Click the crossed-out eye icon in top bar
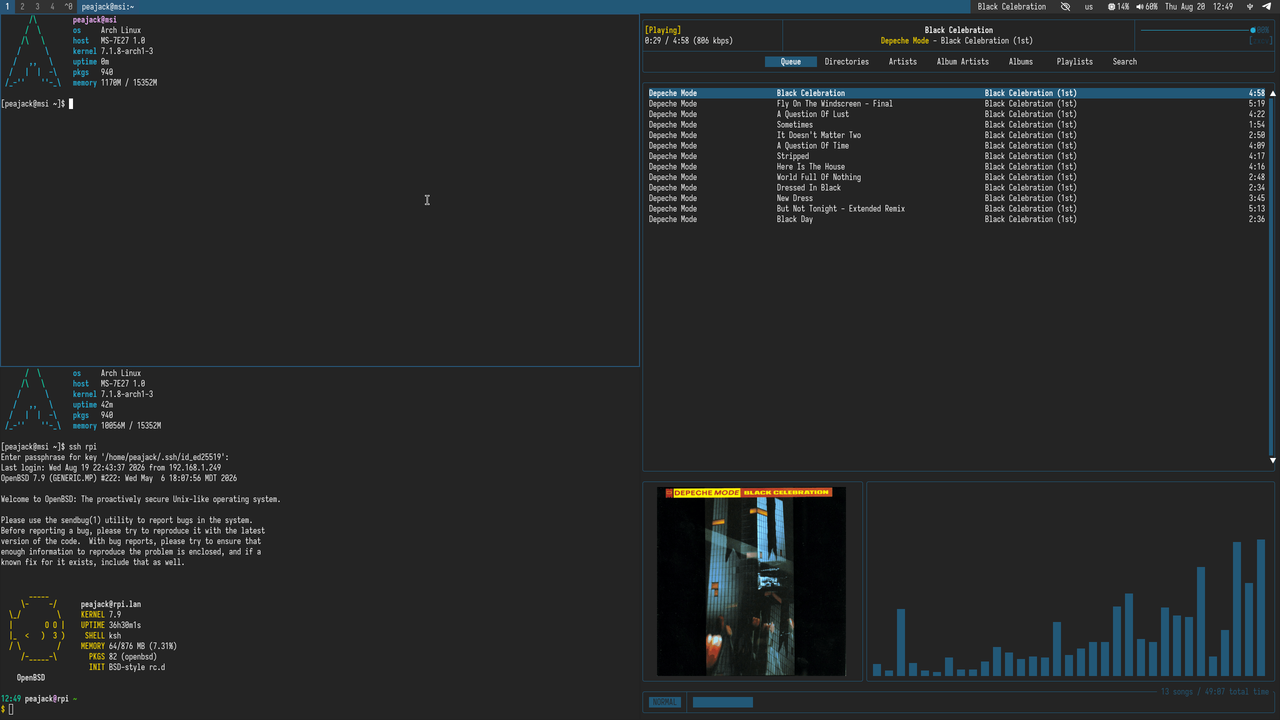The height and width of the screenshot is (720, 1280). coord(1065,7)
